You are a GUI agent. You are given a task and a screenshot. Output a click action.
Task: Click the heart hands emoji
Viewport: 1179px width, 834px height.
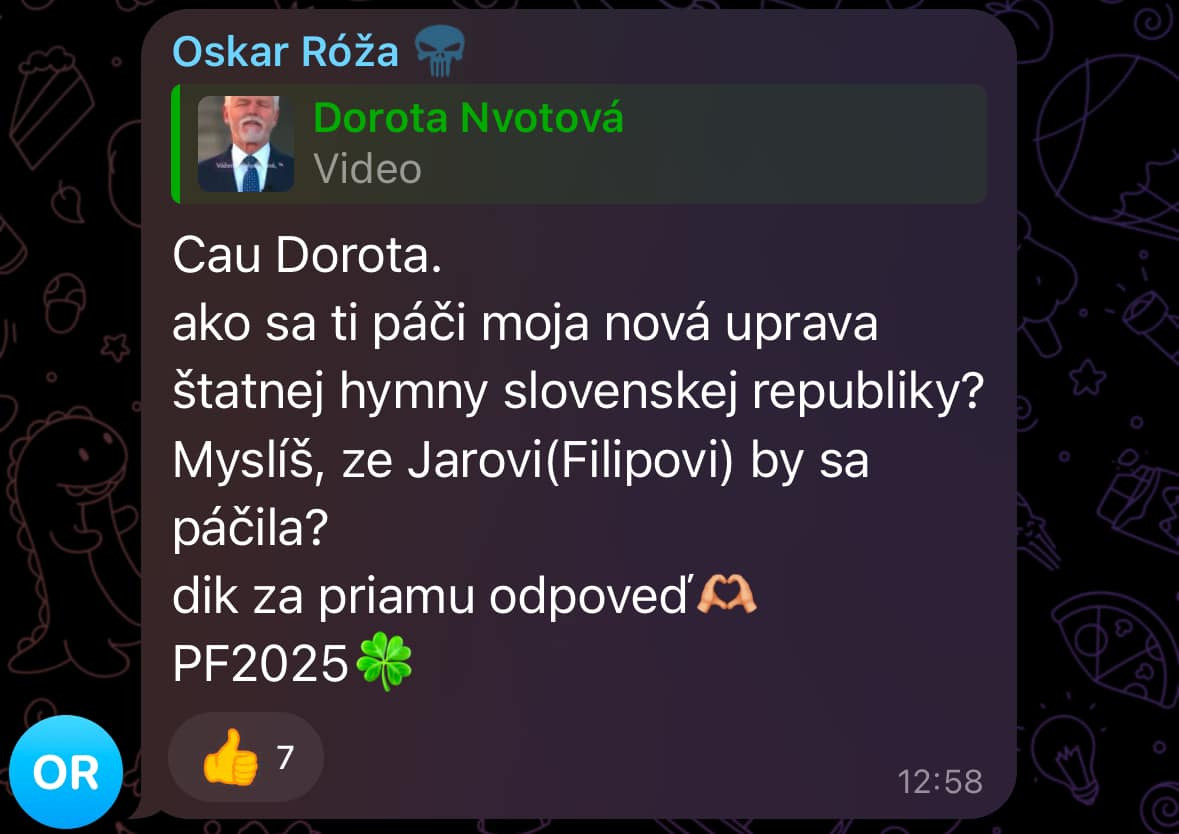coord(726,594)
